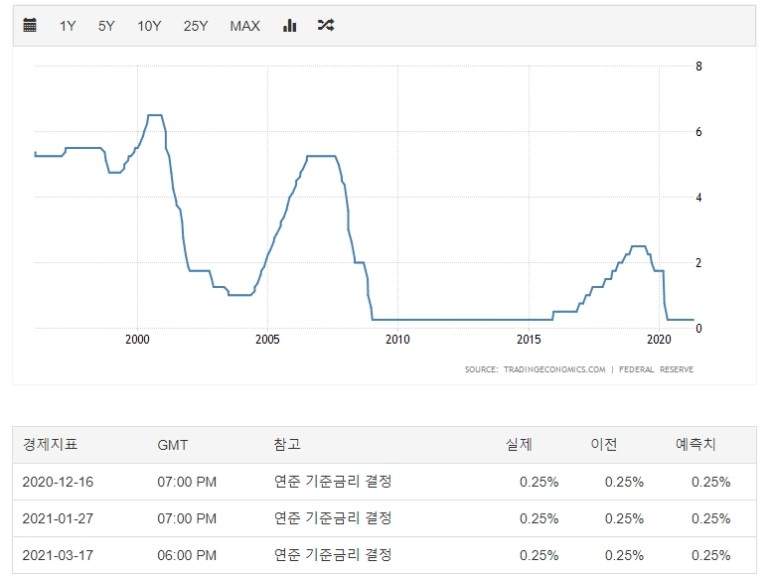The height and width of the screenshot is (574, 773).
Task: Click 07:00 PM in the 2020-12-16 row
Action: click(187, 482)
